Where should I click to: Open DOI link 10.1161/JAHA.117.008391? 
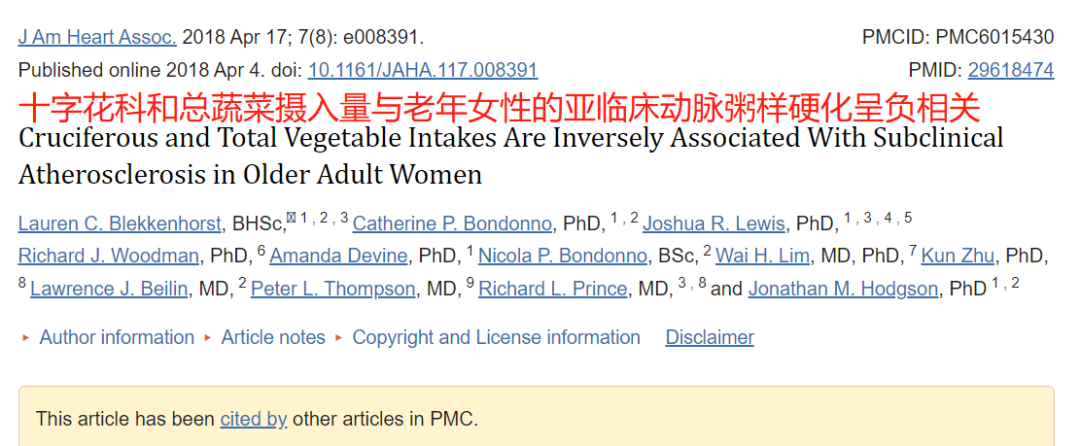tap(422, 70)
